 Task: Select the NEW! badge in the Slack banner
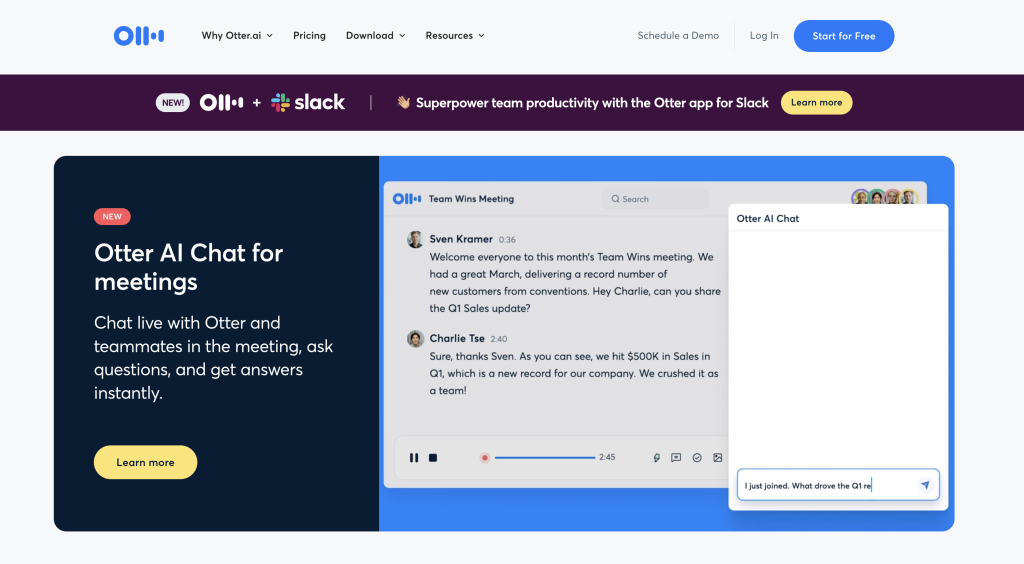(x=172, y=102)
